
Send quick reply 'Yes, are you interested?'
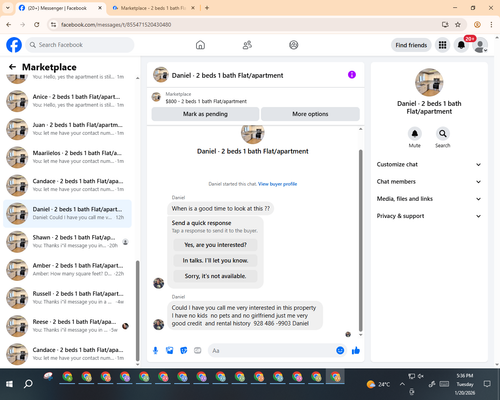pyautogui.click(x=215, y=245)
